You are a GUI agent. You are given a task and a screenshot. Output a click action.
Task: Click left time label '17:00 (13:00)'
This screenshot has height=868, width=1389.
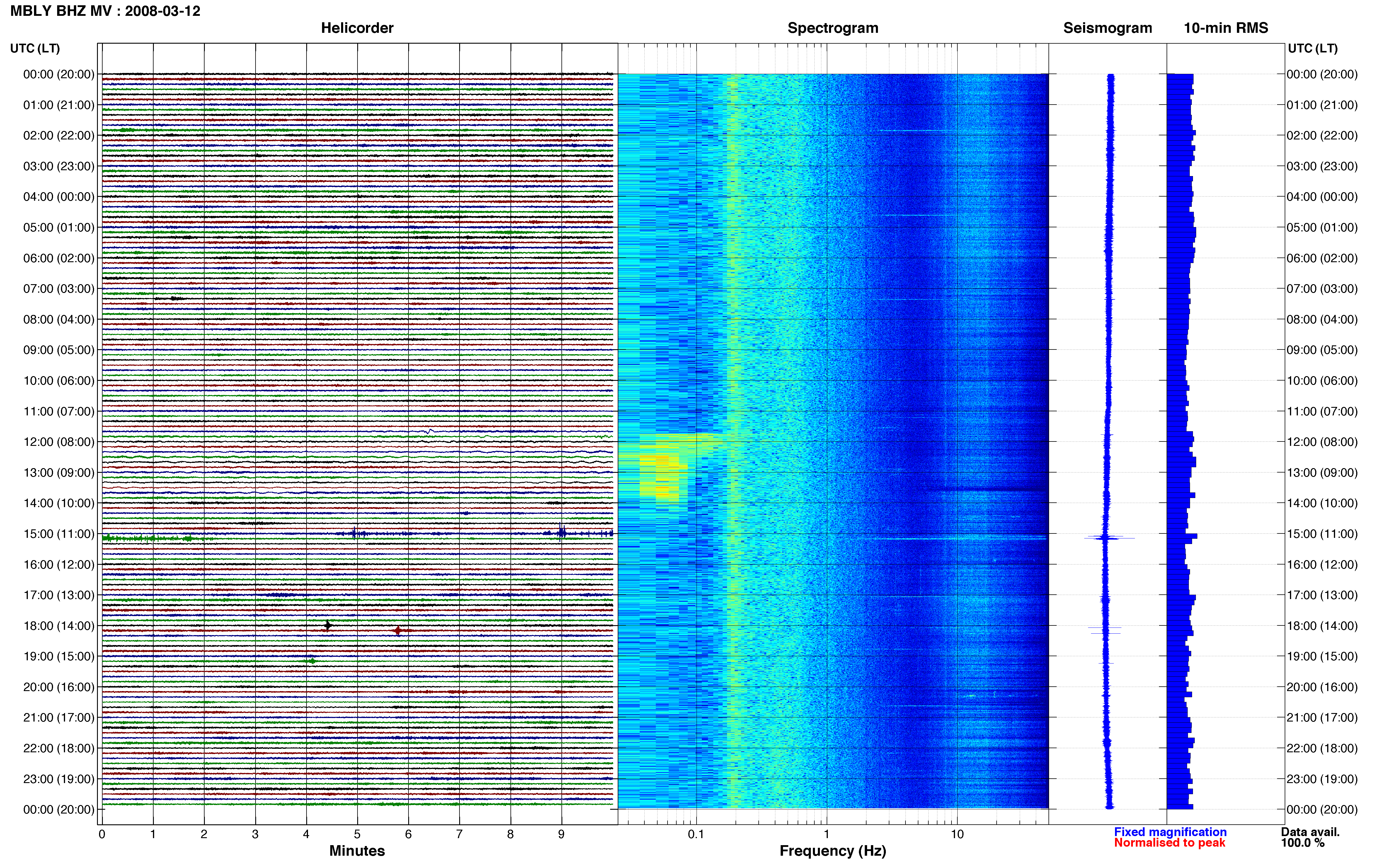click(59, 595)
